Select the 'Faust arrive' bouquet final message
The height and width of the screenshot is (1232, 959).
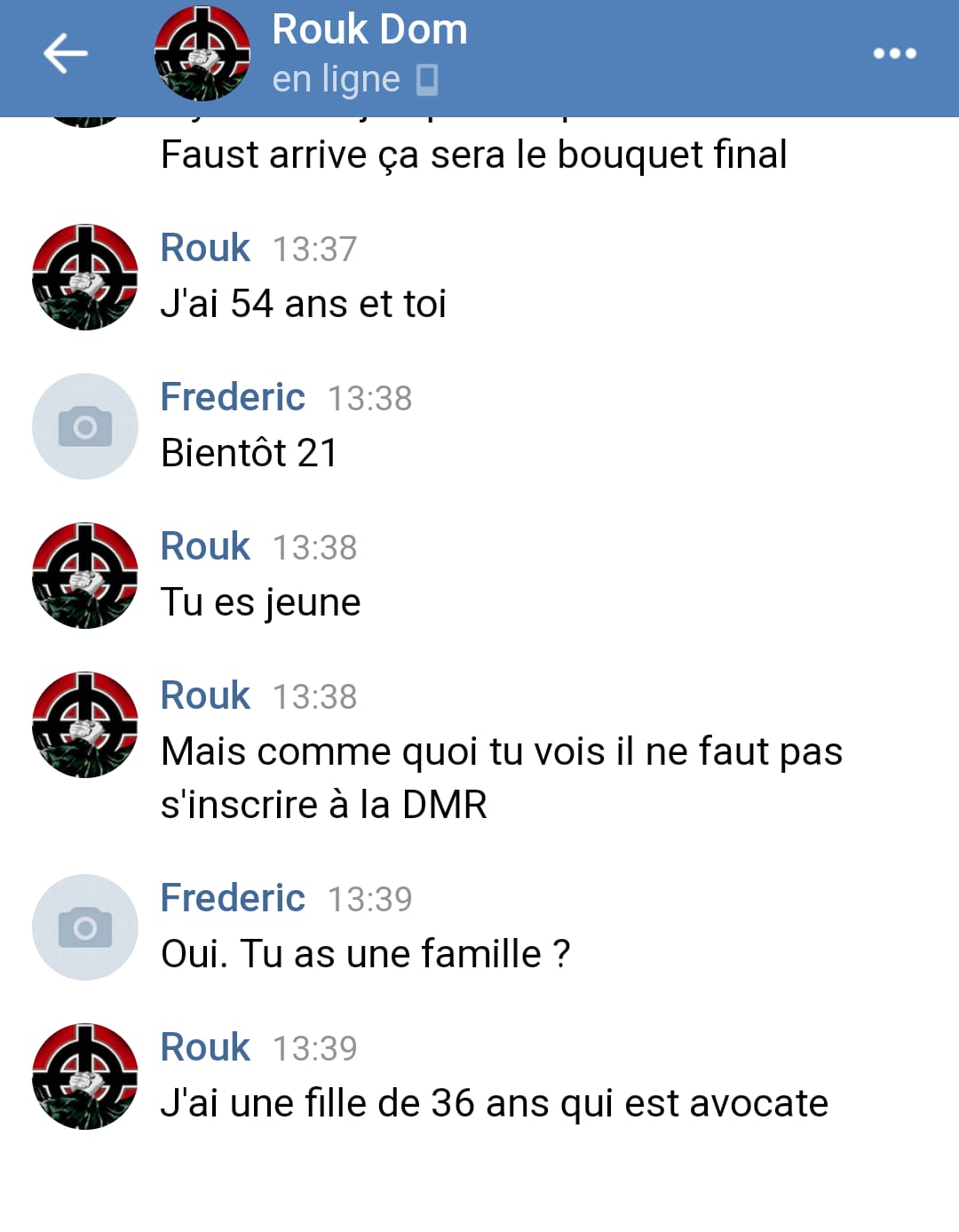point(474,155)
